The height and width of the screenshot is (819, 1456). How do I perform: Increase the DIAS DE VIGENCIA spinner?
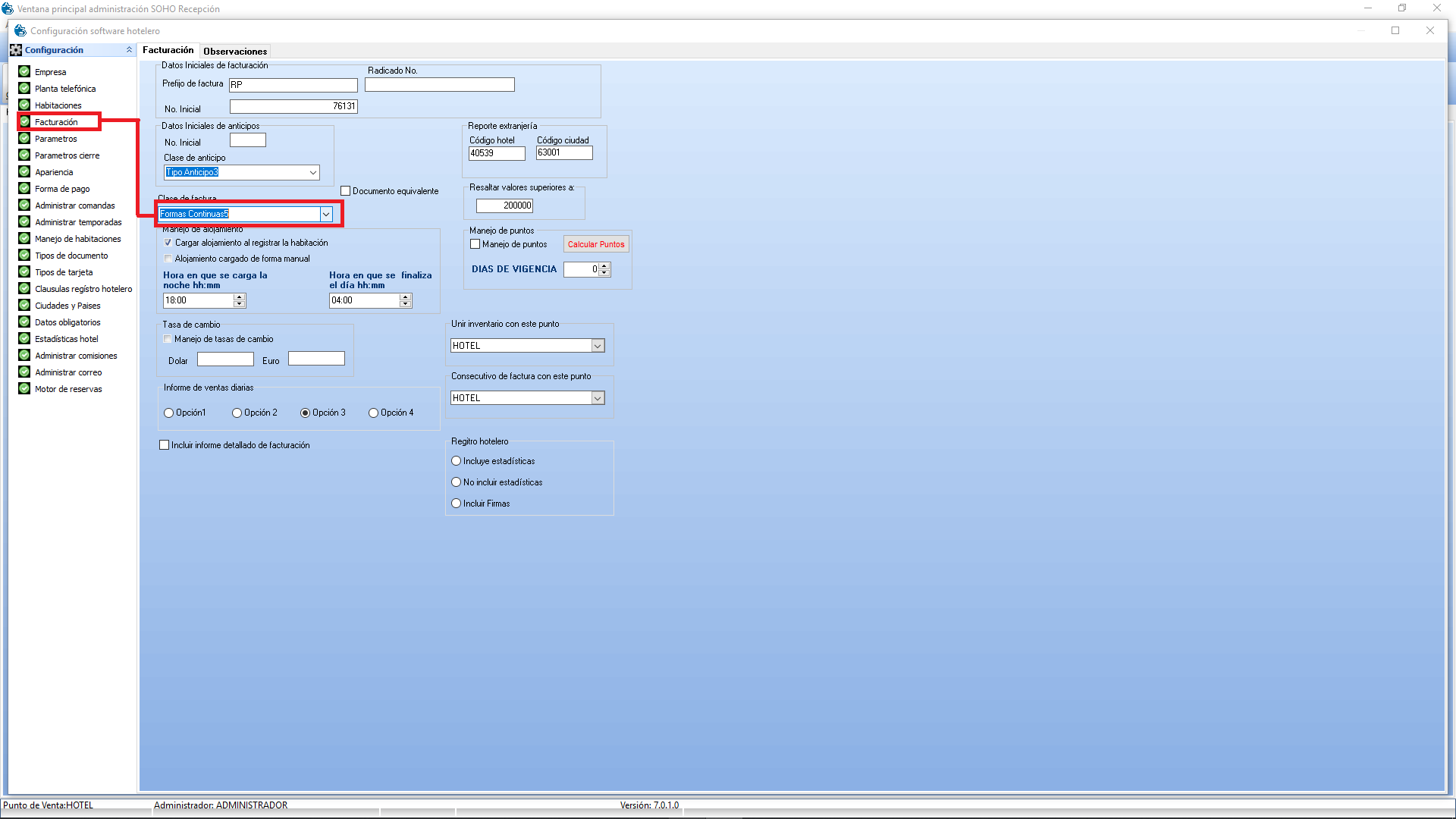[604, 266]
